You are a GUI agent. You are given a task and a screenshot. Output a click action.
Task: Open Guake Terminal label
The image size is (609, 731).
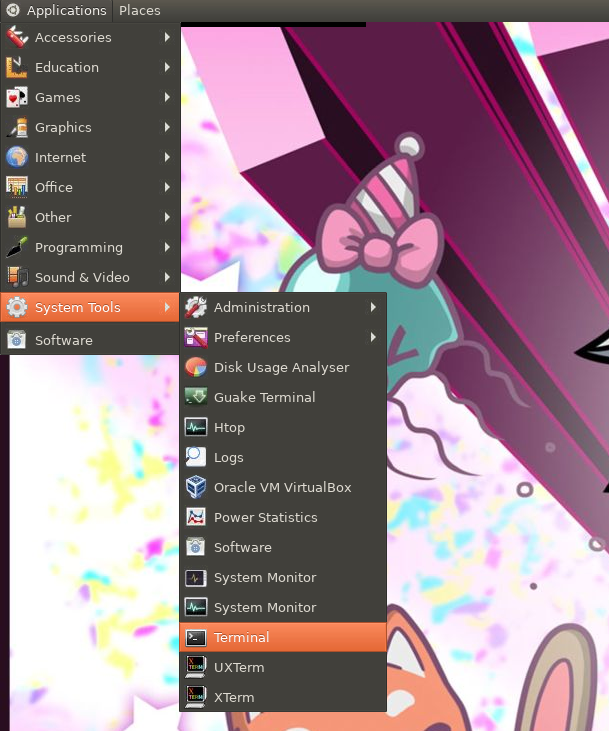[264, 397]
